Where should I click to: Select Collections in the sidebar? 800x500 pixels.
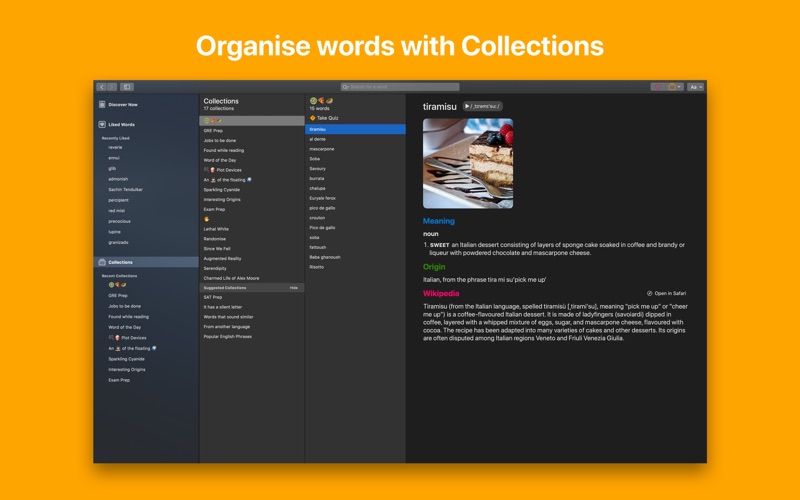click(146, 262)
